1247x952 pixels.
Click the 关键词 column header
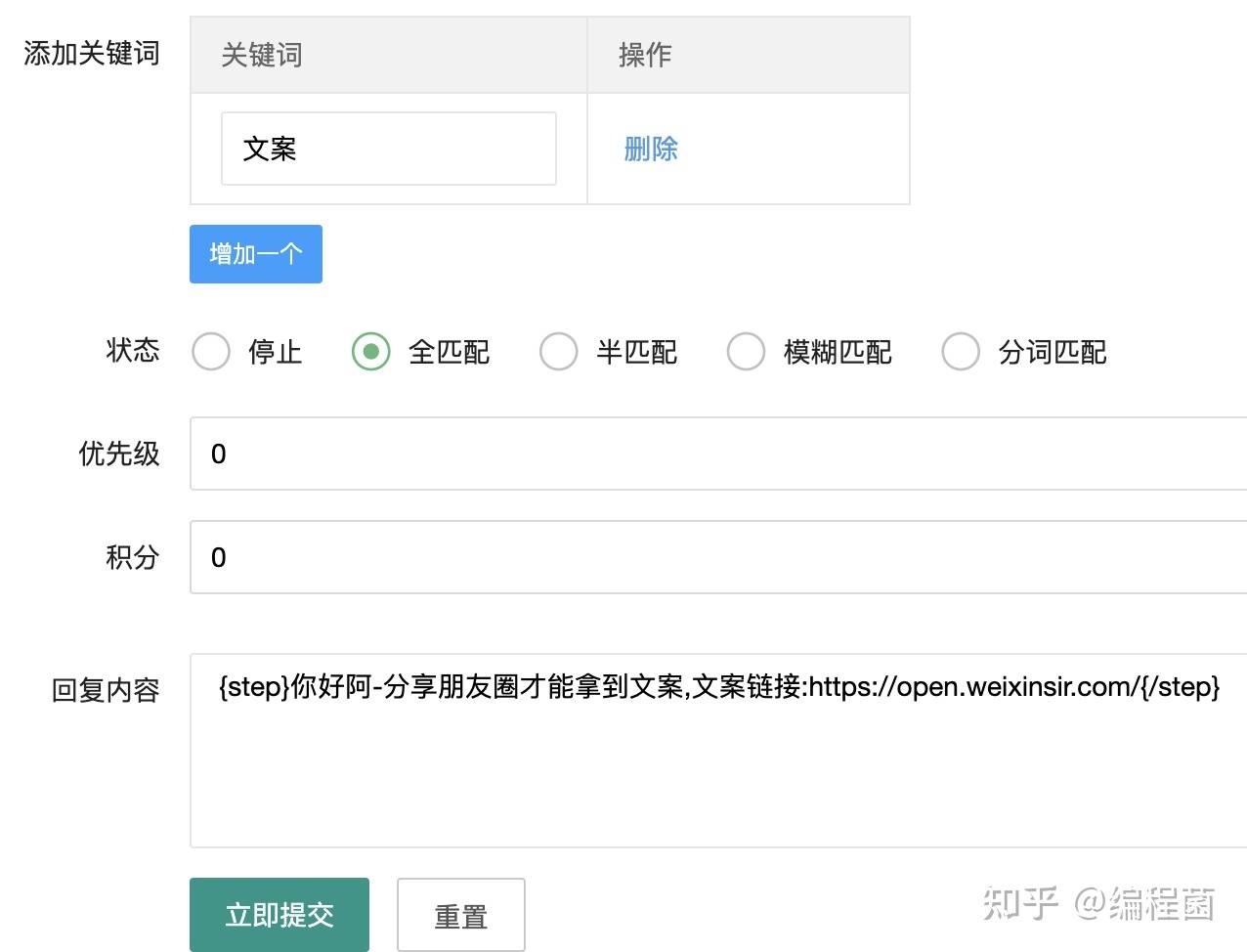click(x=260, y=55)
